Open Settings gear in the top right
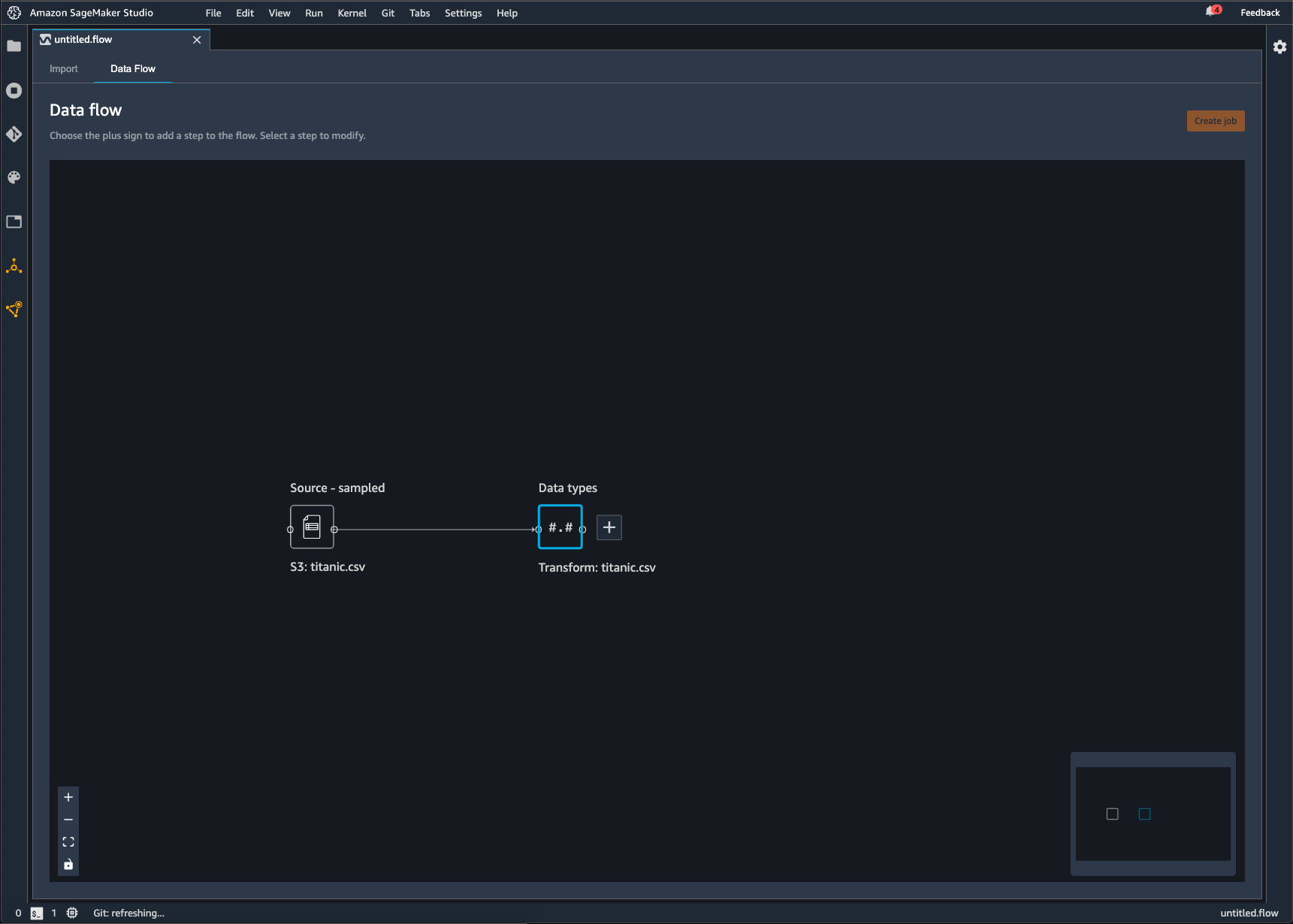Viewport: 1293px width, 924px height. coord(1280,47)
